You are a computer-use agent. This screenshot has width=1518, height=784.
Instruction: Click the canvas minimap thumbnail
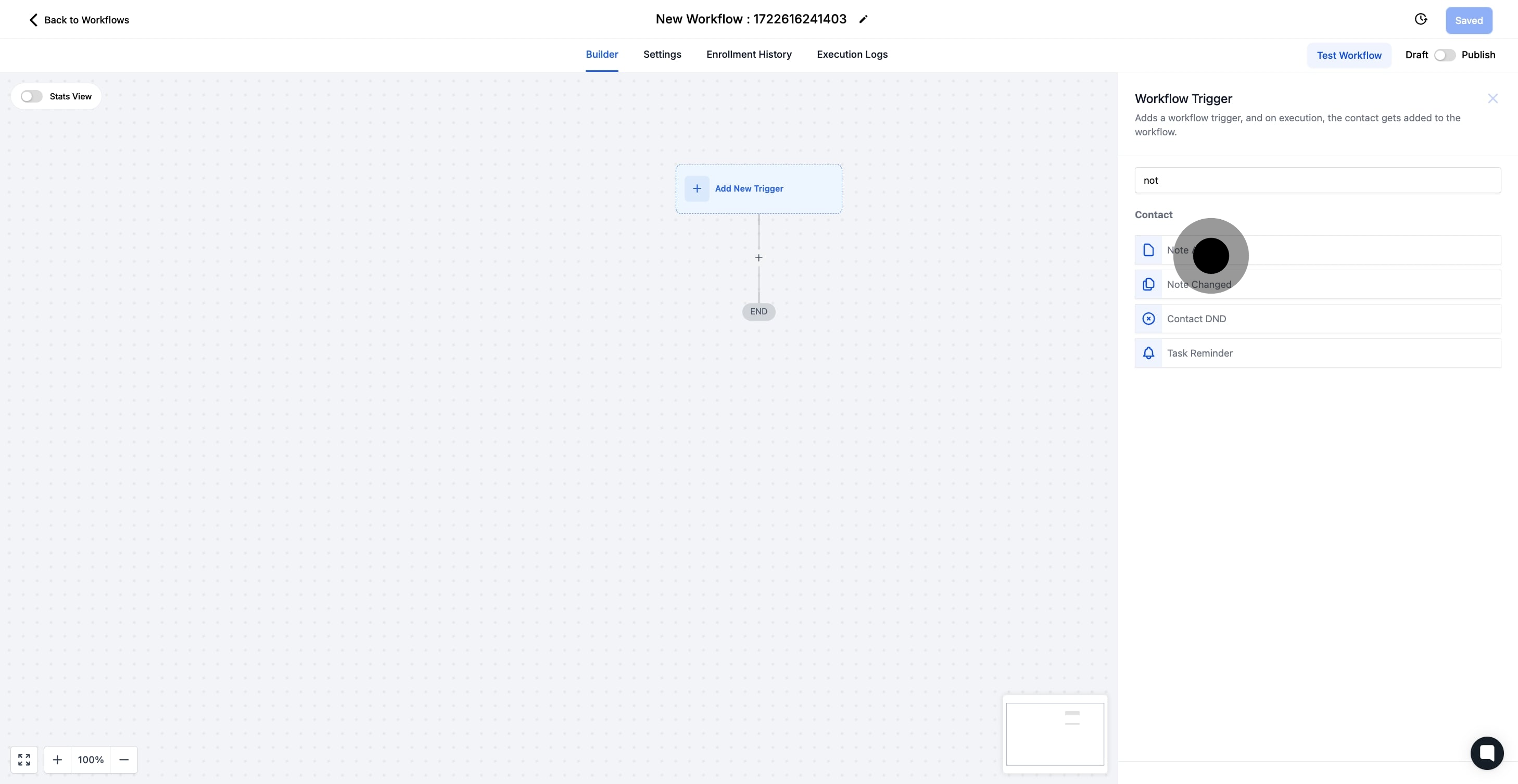click(x=1055, y=734)
